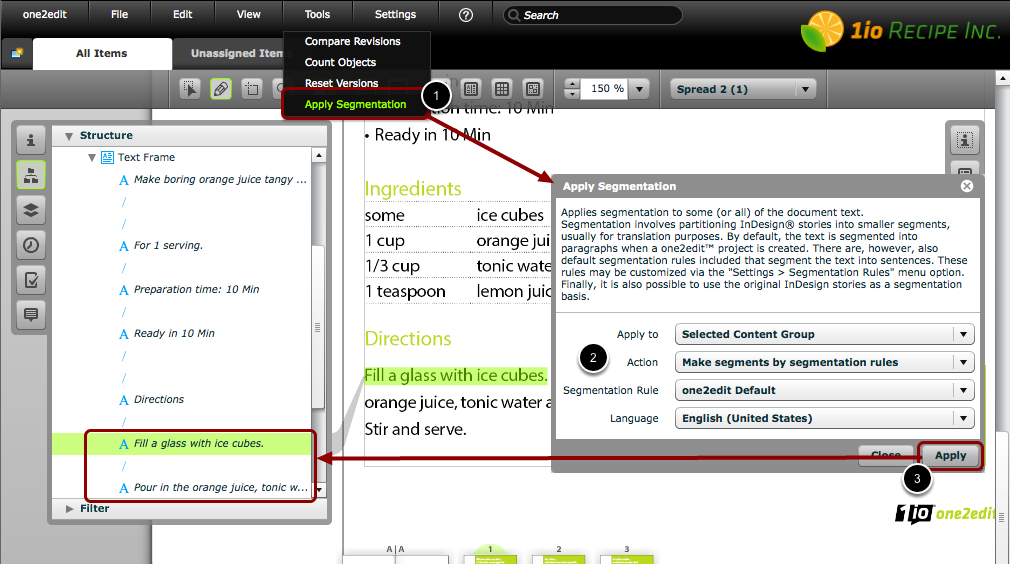Image resolution: width=1010 pixels, height=564 pixels.
Task: Select the 'Ready in 10 Min' tree segment
Action: [x=174, y=334]
